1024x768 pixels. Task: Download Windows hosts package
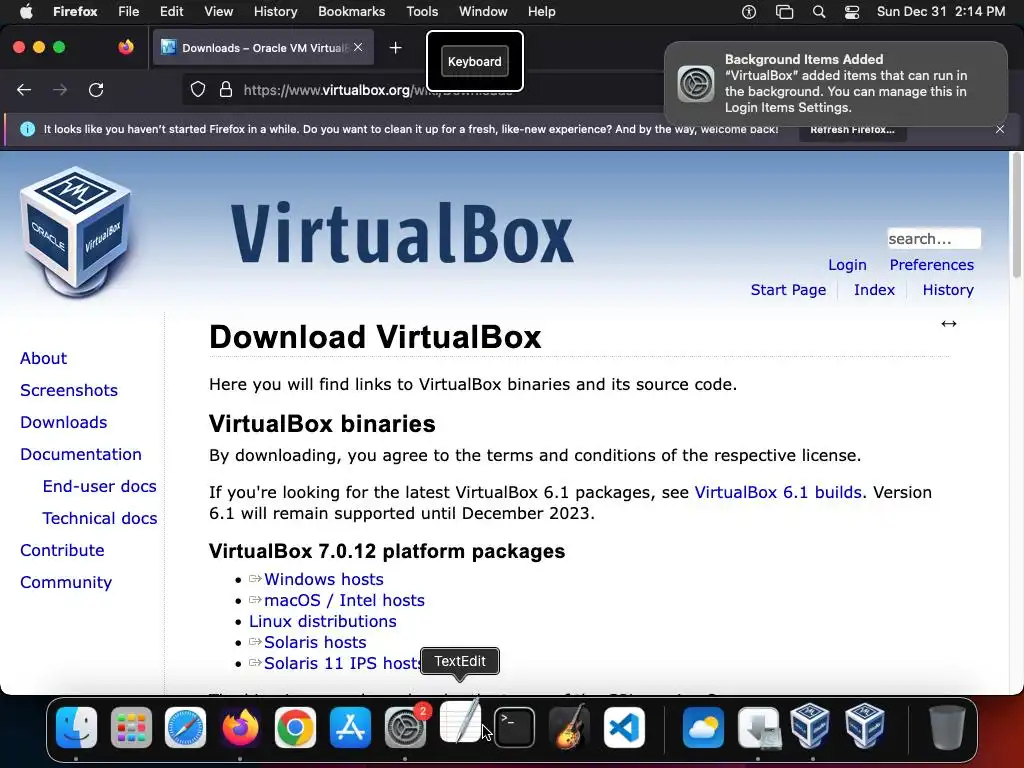[x=323, y=579]
